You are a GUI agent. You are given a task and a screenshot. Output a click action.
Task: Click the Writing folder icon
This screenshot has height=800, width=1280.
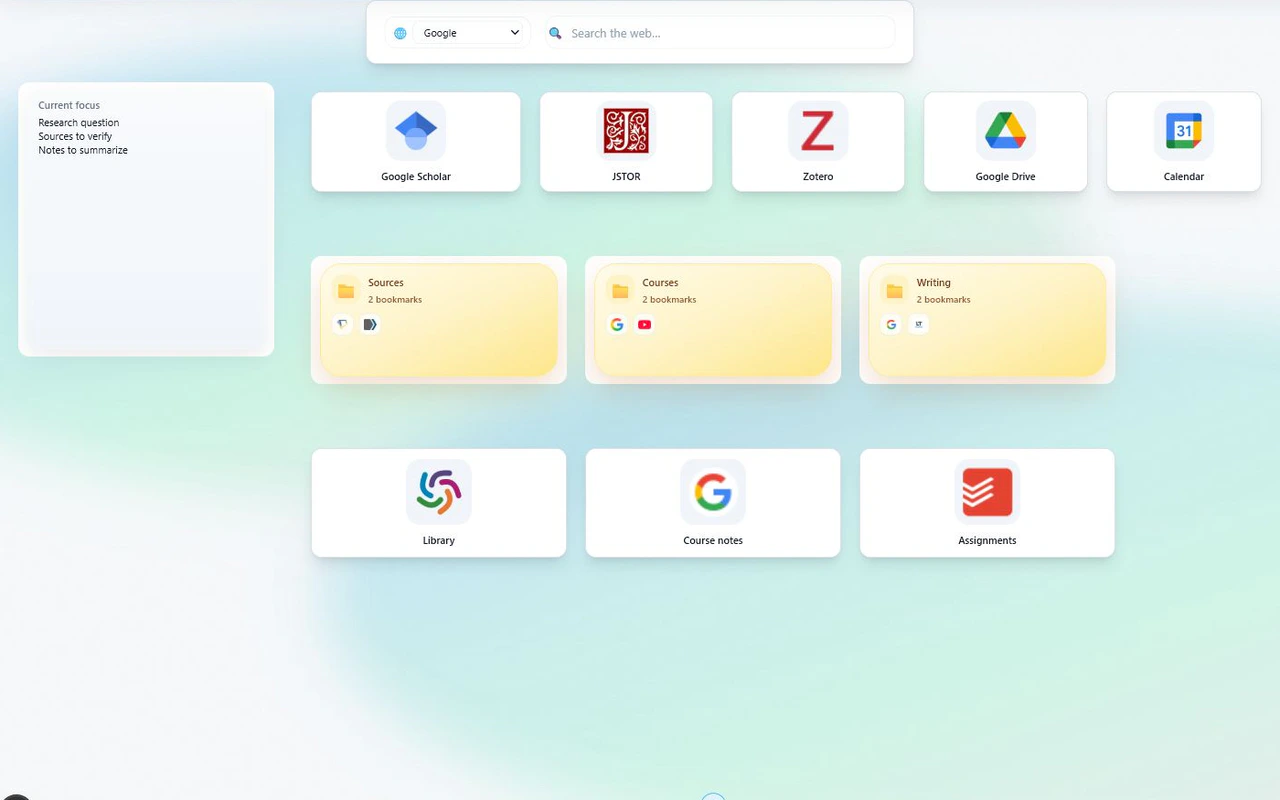click(894, 291)
